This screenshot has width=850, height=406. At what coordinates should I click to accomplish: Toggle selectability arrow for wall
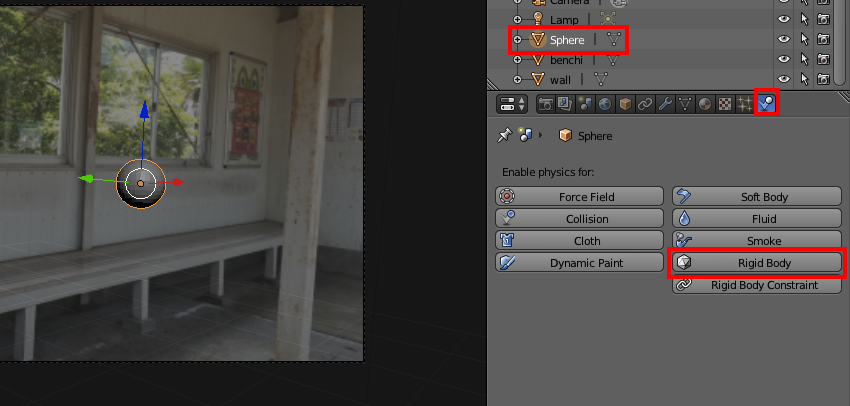coord(804,79)
